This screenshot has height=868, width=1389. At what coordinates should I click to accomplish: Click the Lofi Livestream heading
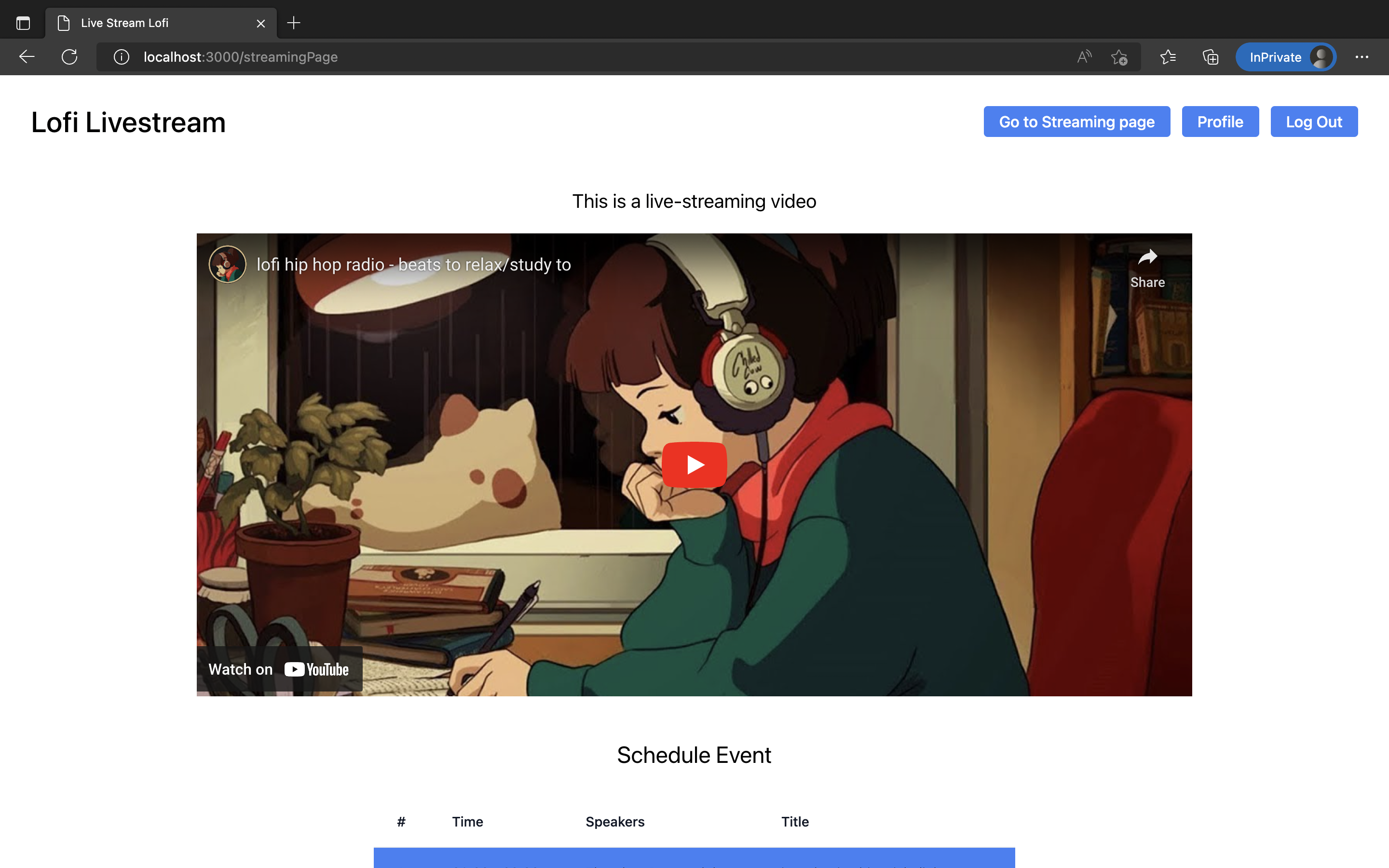tap(129, 122)
